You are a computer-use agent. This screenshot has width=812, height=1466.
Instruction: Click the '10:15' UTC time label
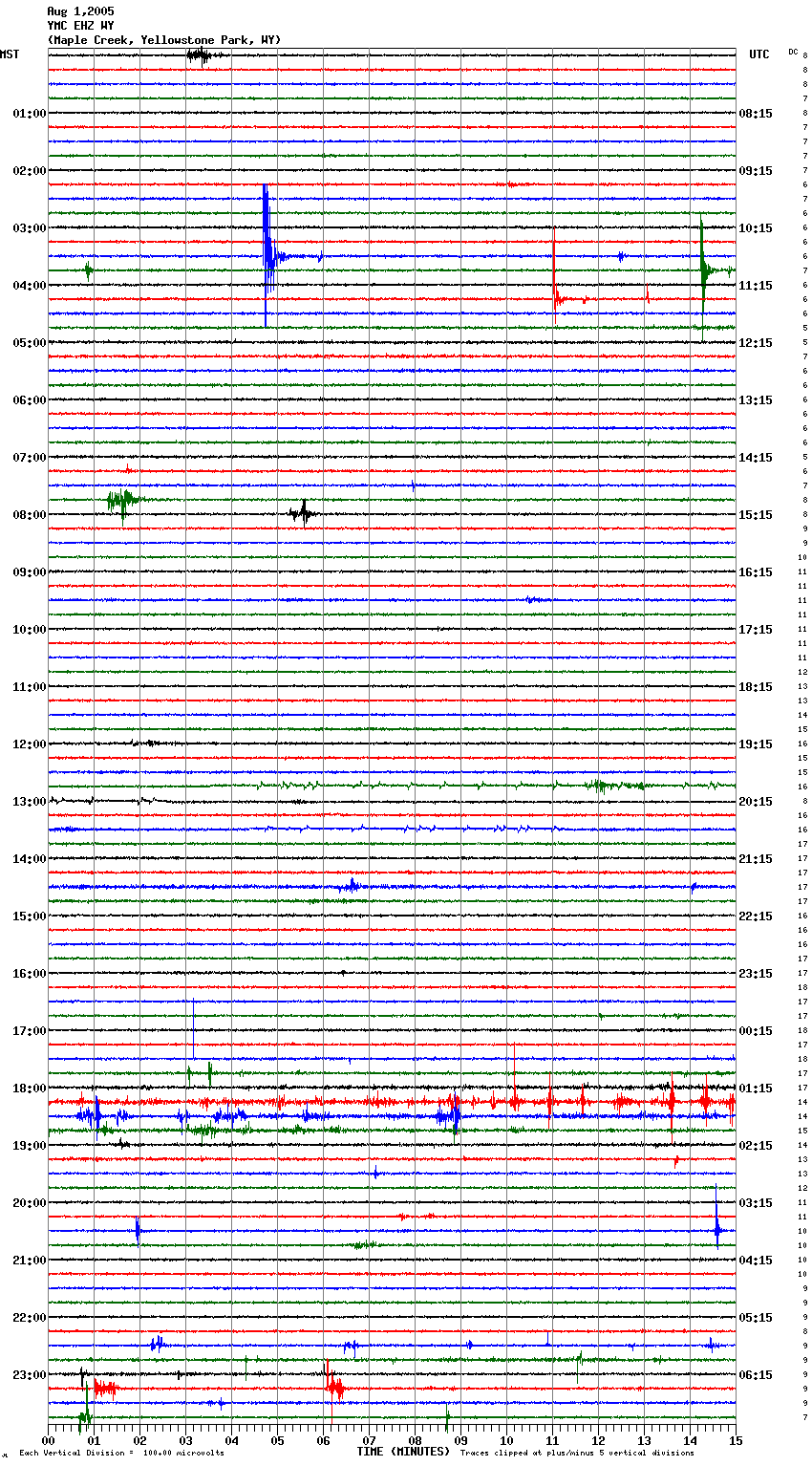[x=756, y=228]
